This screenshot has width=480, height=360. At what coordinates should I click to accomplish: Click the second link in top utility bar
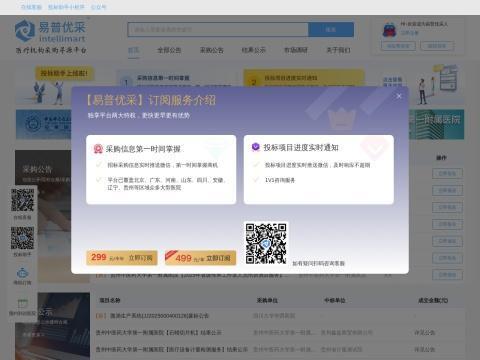(x=66, y=7)
